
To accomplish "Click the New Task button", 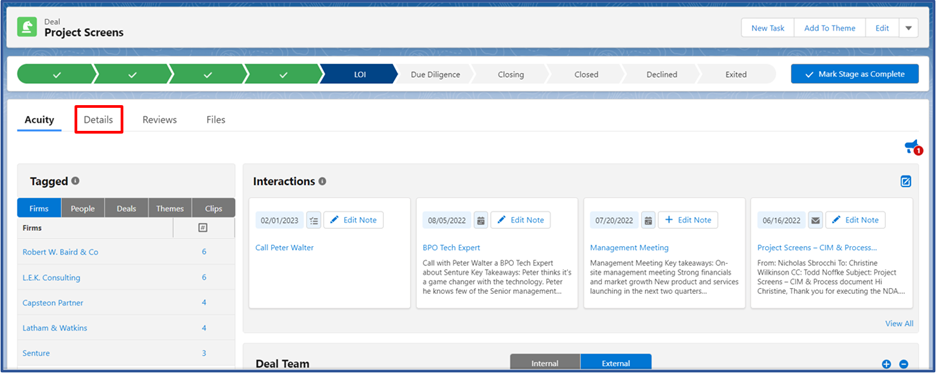I will 768,28.
